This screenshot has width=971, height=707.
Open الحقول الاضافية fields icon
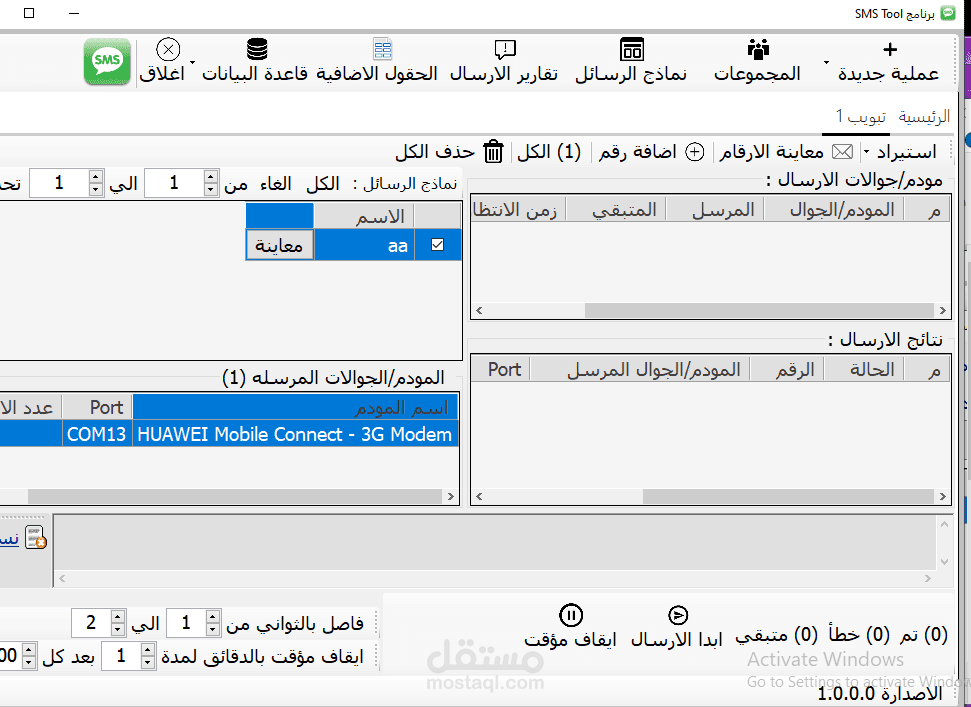point(383,49)
